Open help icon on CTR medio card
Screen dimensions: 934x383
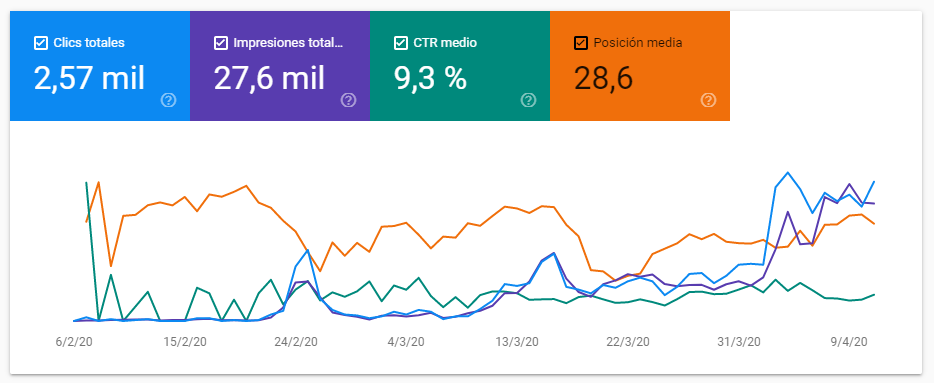[x=528, y=100]
